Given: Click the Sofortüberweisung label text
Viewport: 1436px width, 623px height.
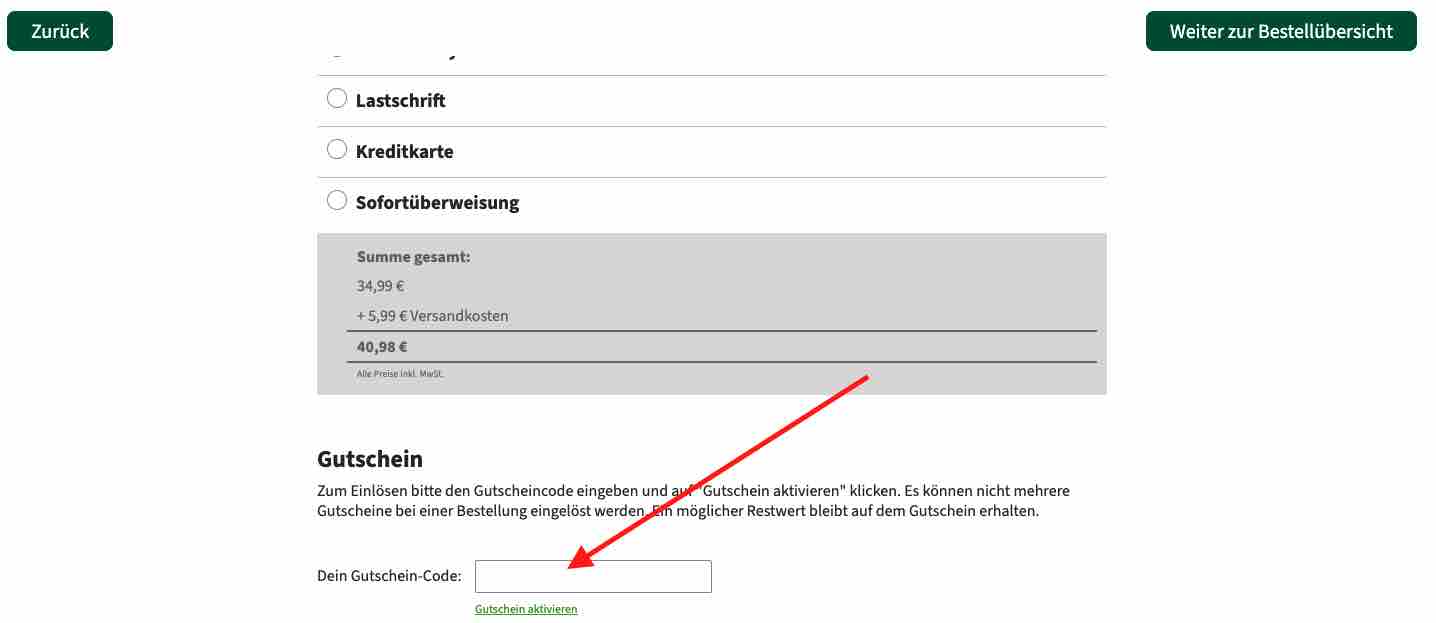Looking at the screenshot, I should click(x=438, y=203).
